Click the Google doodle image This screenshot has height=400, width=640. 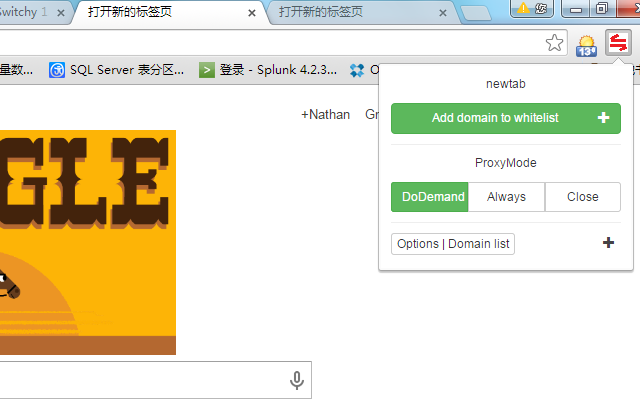tap(88, 242)
